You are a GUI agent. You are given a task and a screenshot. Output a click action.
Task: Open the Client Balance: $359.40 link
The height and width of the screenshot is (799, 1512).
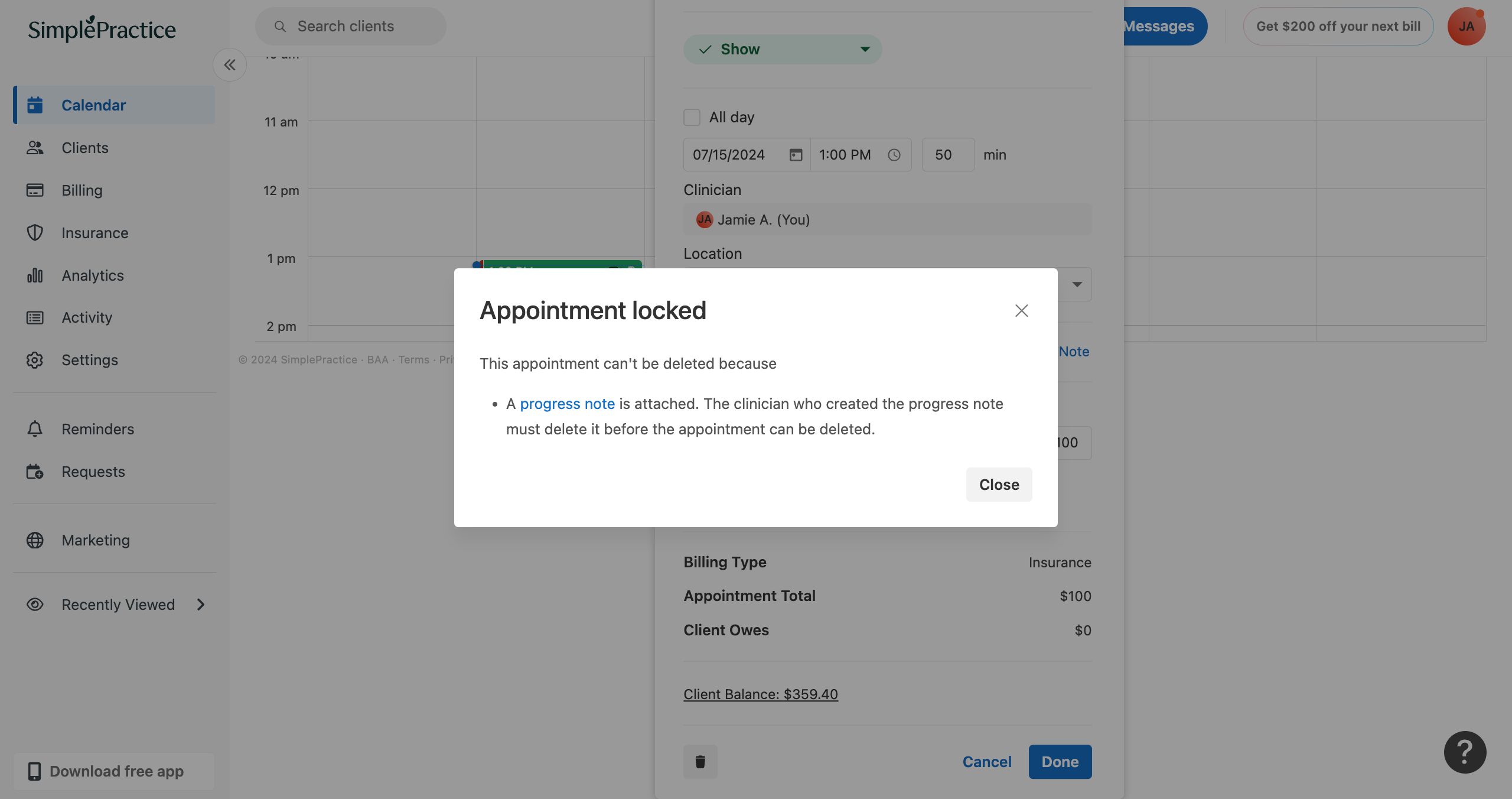pyautogui.click(x=761, y=694)
